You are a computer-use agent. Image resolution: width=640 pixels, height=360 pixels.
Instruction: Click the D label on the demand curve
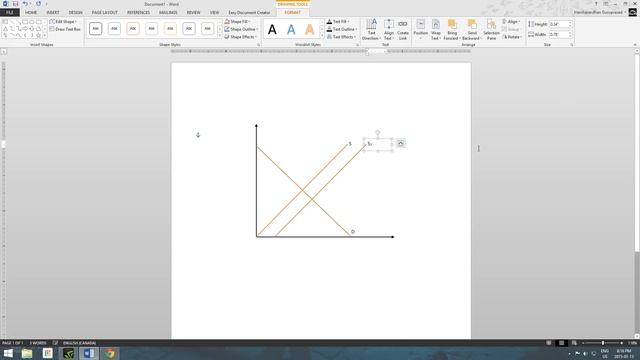point(353,231)
